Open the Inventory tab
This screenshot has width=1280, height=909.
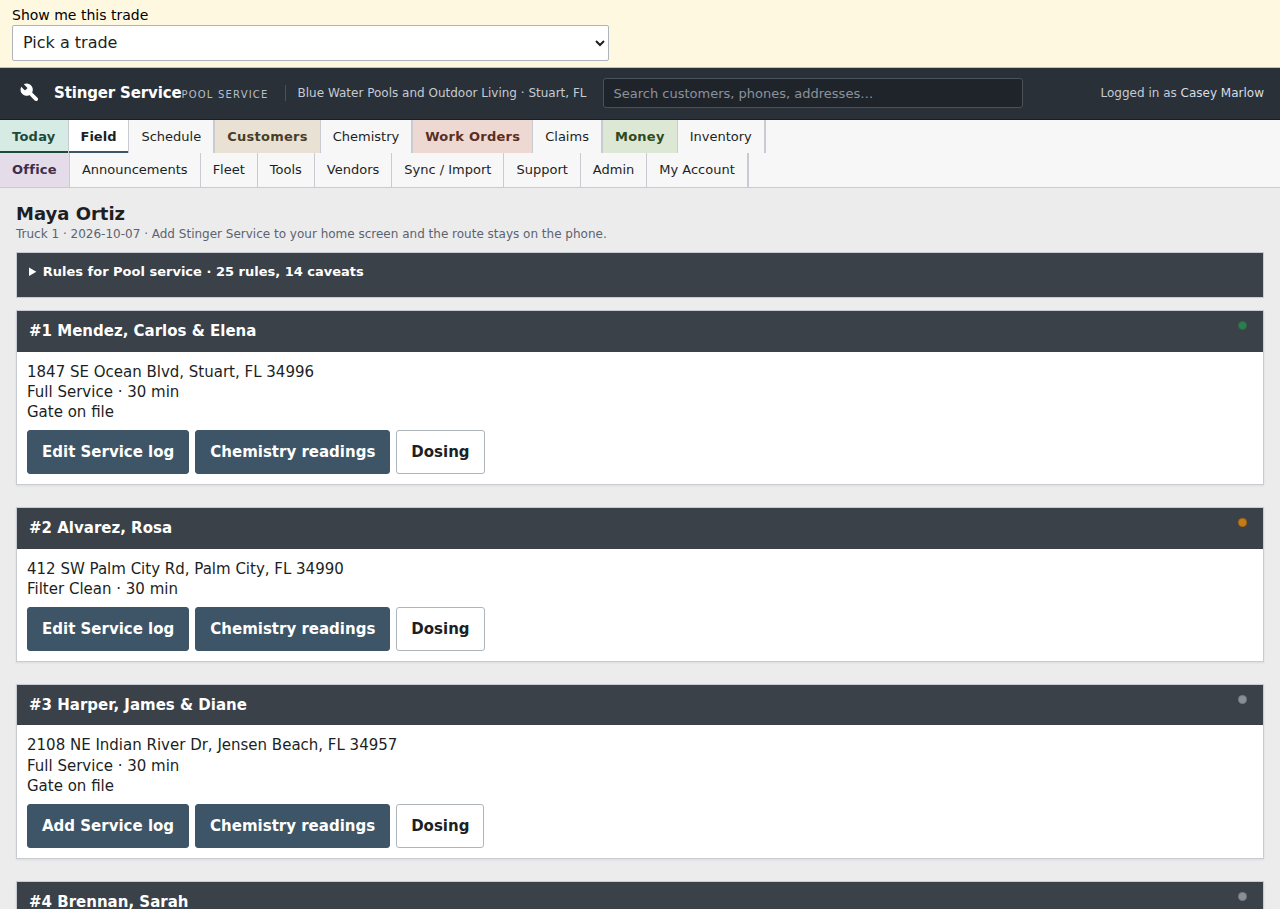720,137
